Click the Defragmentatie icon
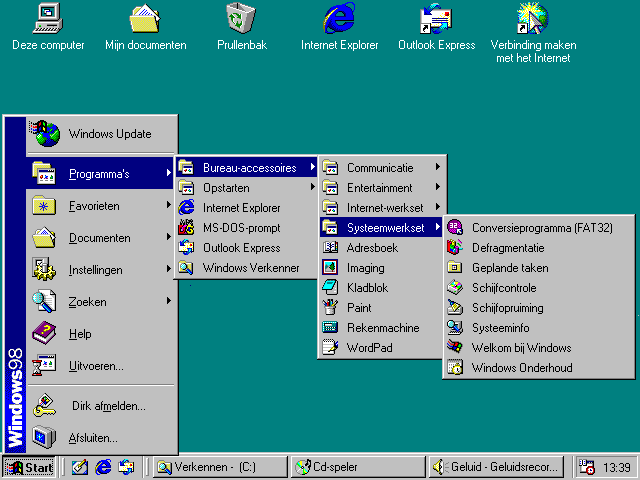640x480 pixels. tap(455, 247)
